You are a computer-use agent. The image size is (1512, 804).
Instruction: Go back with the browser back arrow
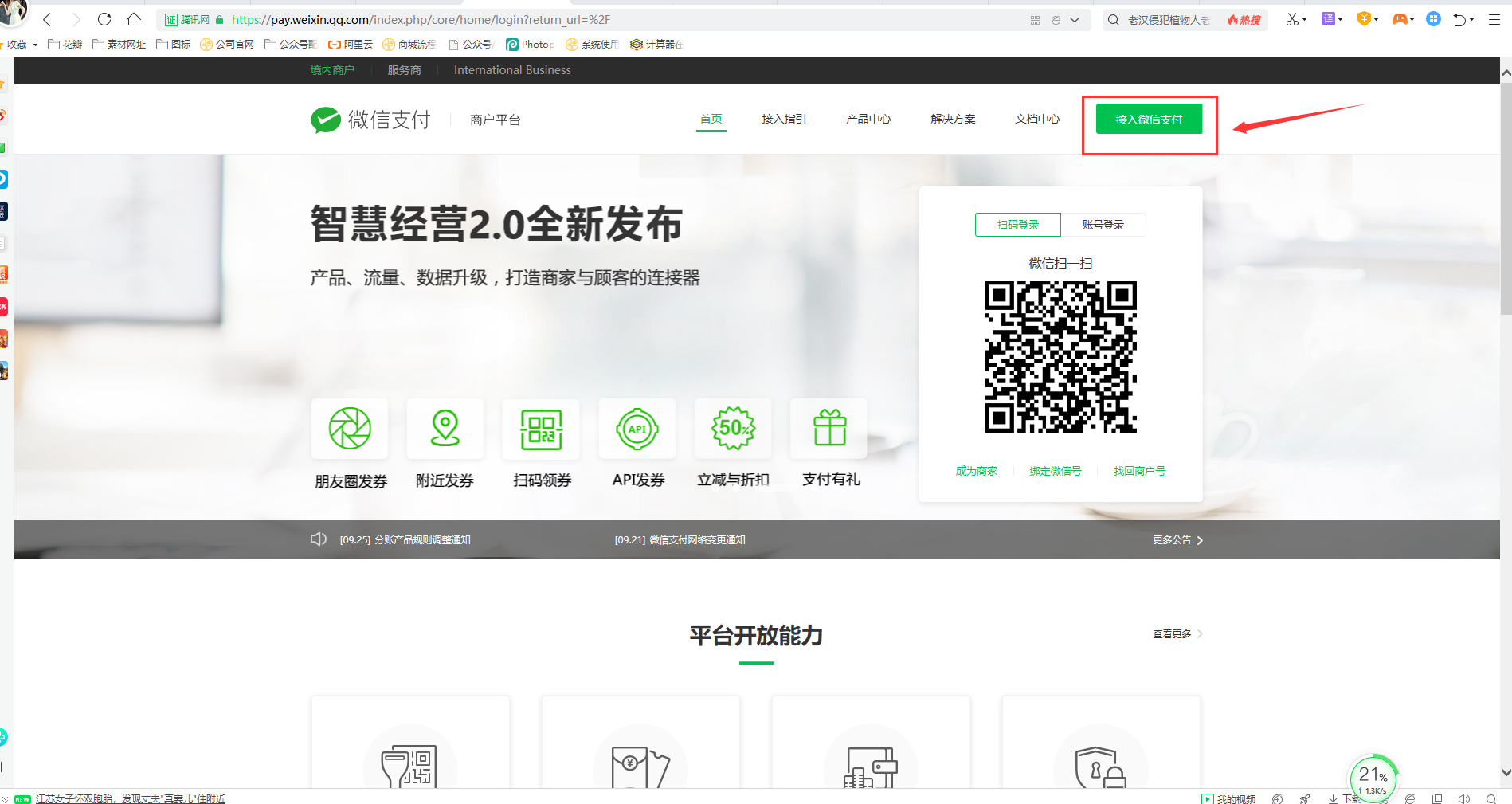pos(47,19)
